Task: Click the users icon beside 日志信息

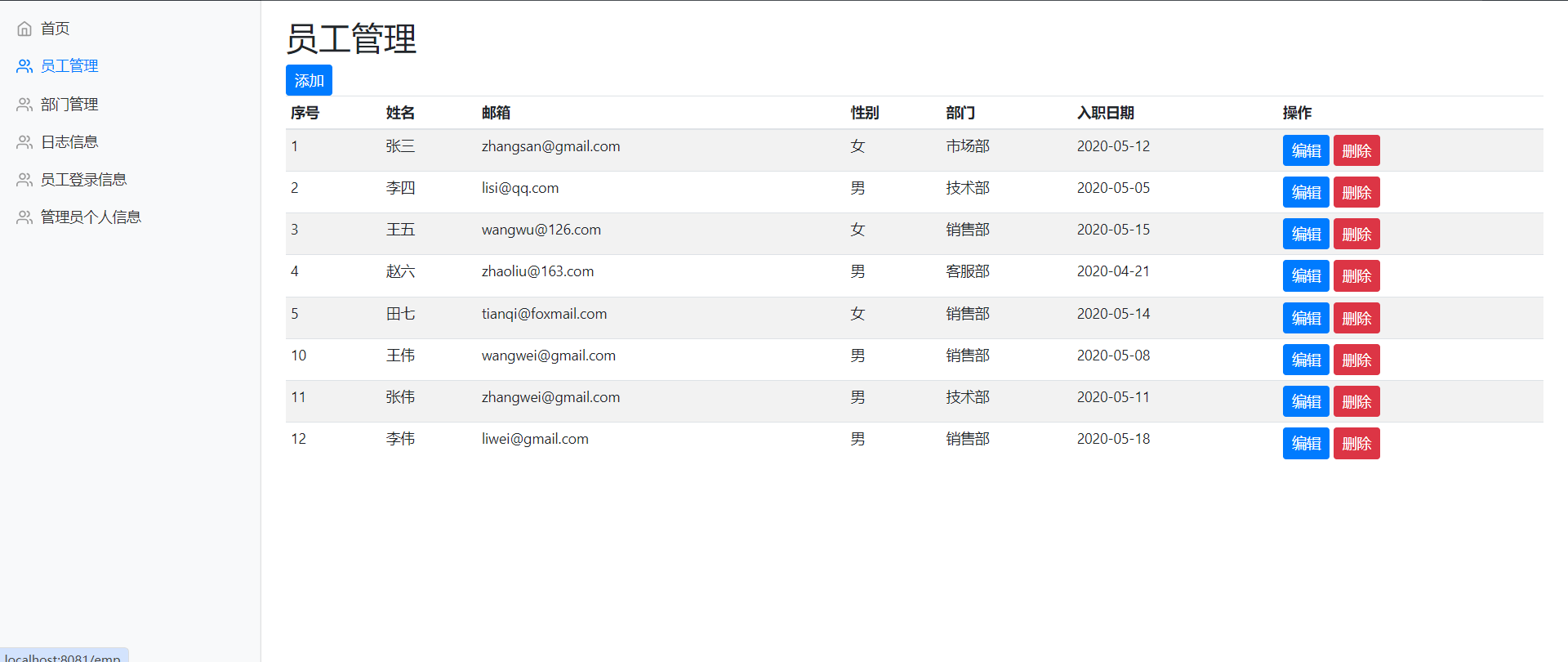Action: click(x=24, y=142)
